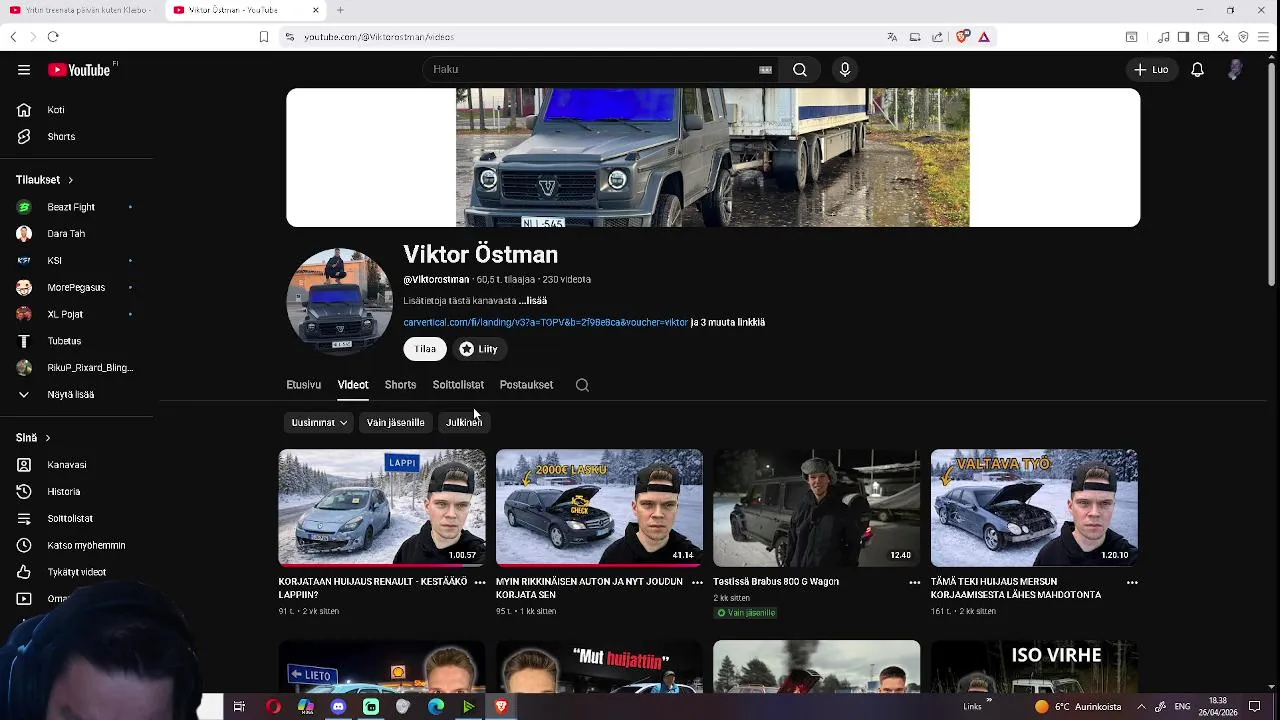The width and height of the screenshot is (1280, 720).
Task: Open the notifications bell
Action: coord(1197,70)
